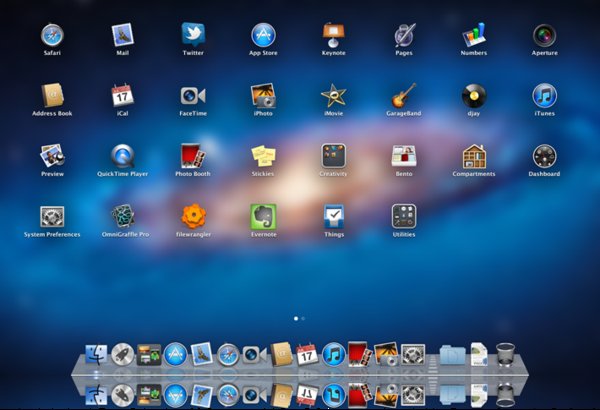The height and width of the screenshot is (410, 600).
Task: Launch Keynote
Action: tap(333, 35)
